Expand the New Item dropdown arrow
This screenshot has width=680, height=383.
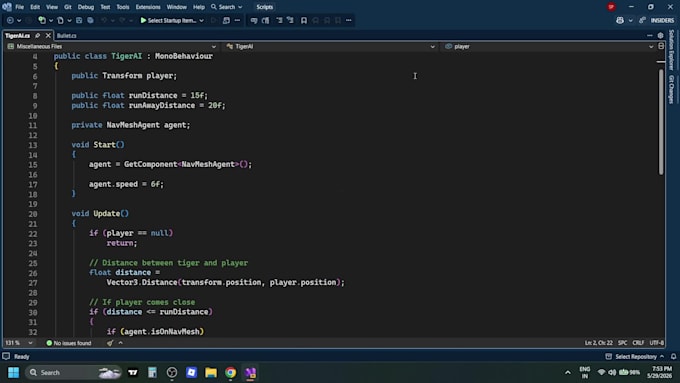(51, 20)
